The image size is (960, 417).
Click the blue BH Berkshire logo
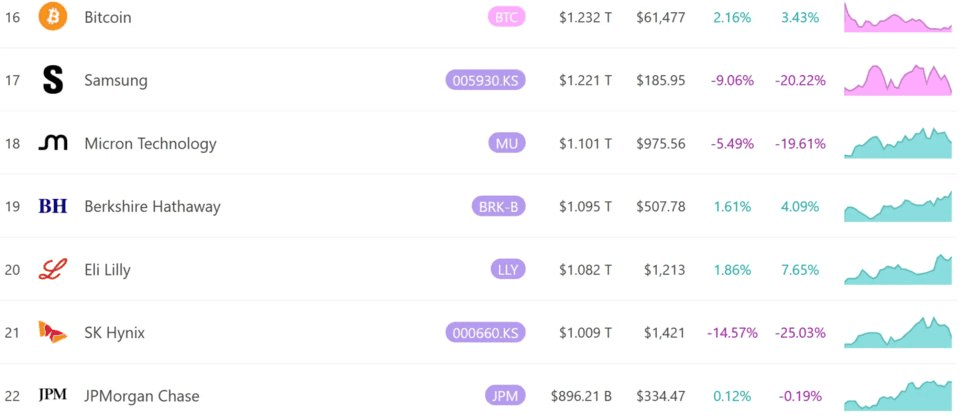(x=53, y=206)
